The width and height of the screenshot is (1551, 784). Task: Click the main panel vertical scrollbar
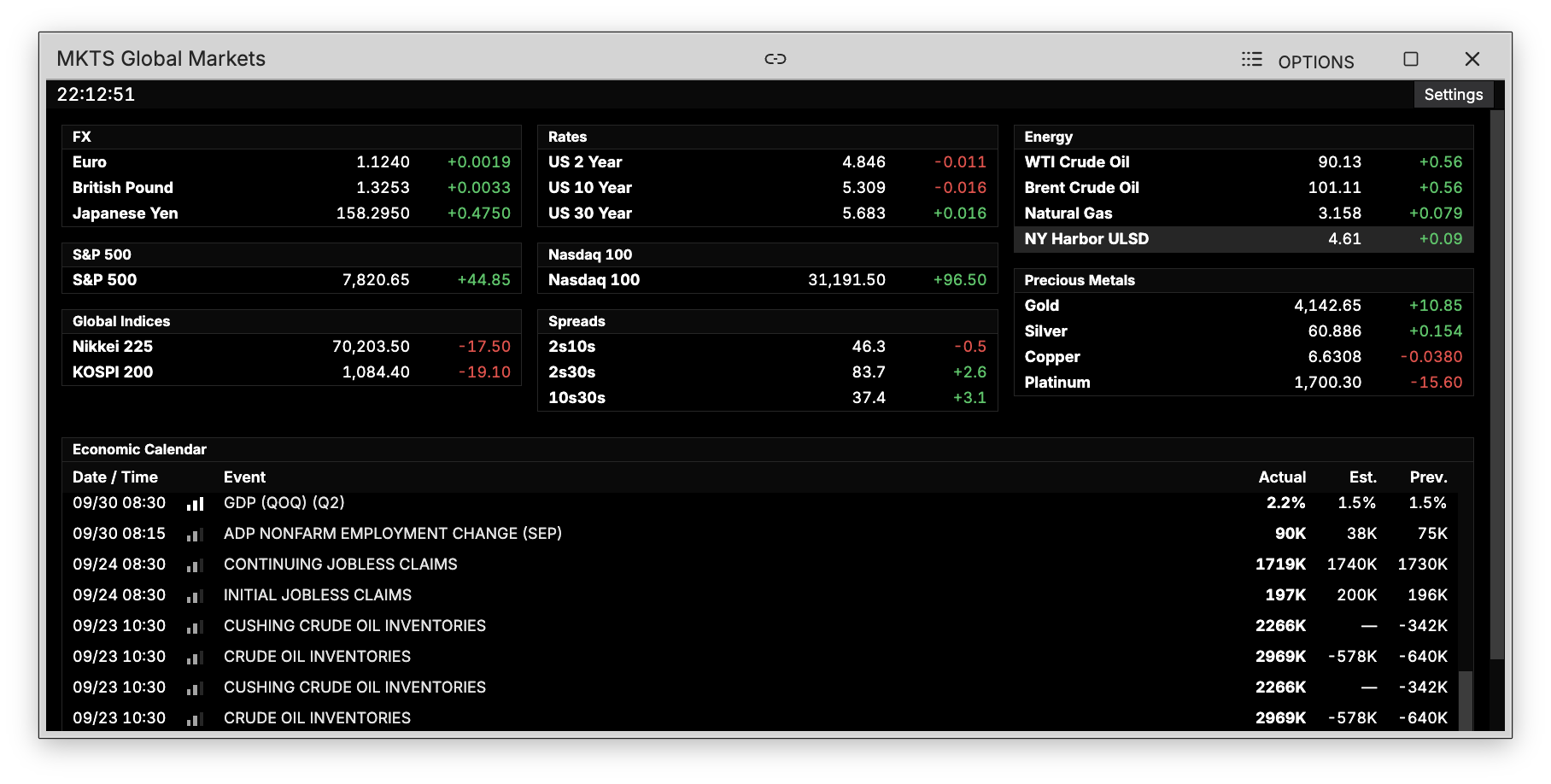coord(1496,384)
